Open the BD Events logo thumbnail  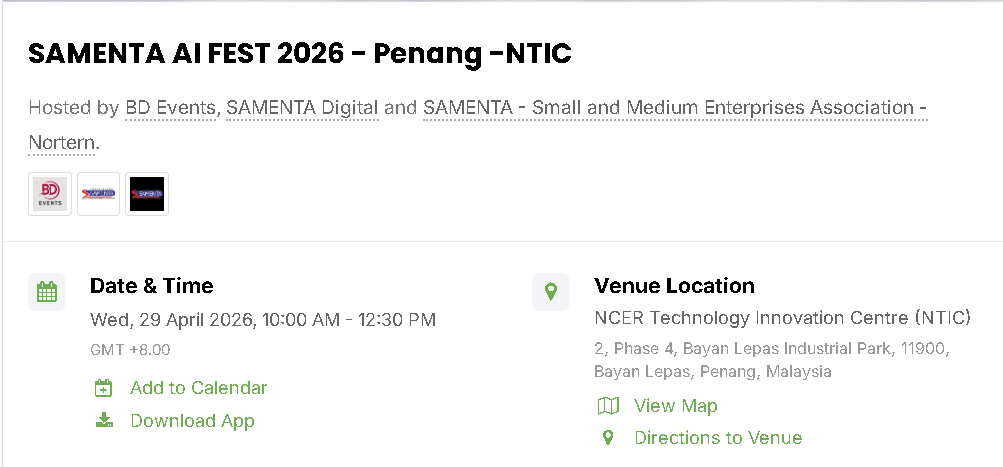click(50, 194)
